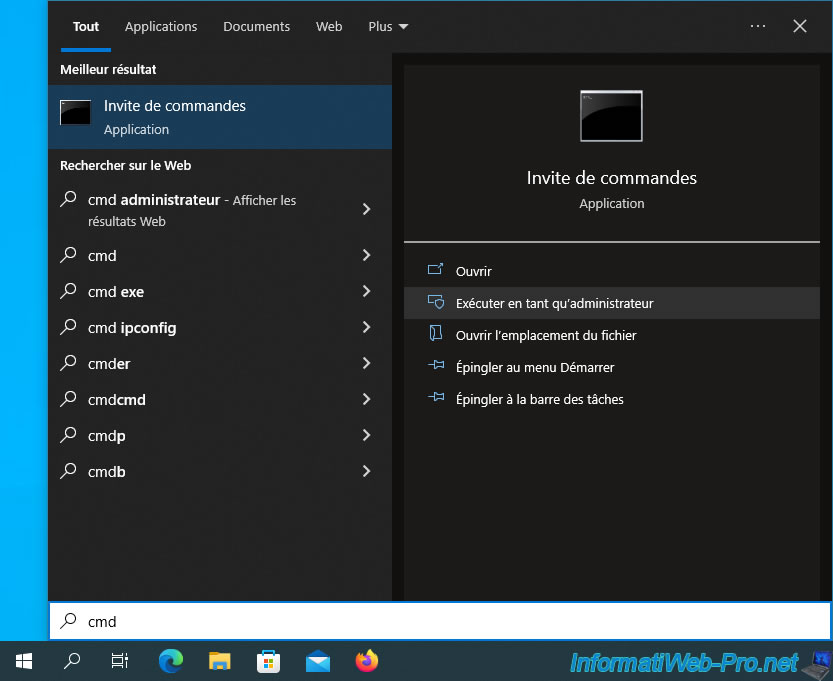
Task: Click the 'cmdb' suggestion text
Action: (x=107, y=472)
